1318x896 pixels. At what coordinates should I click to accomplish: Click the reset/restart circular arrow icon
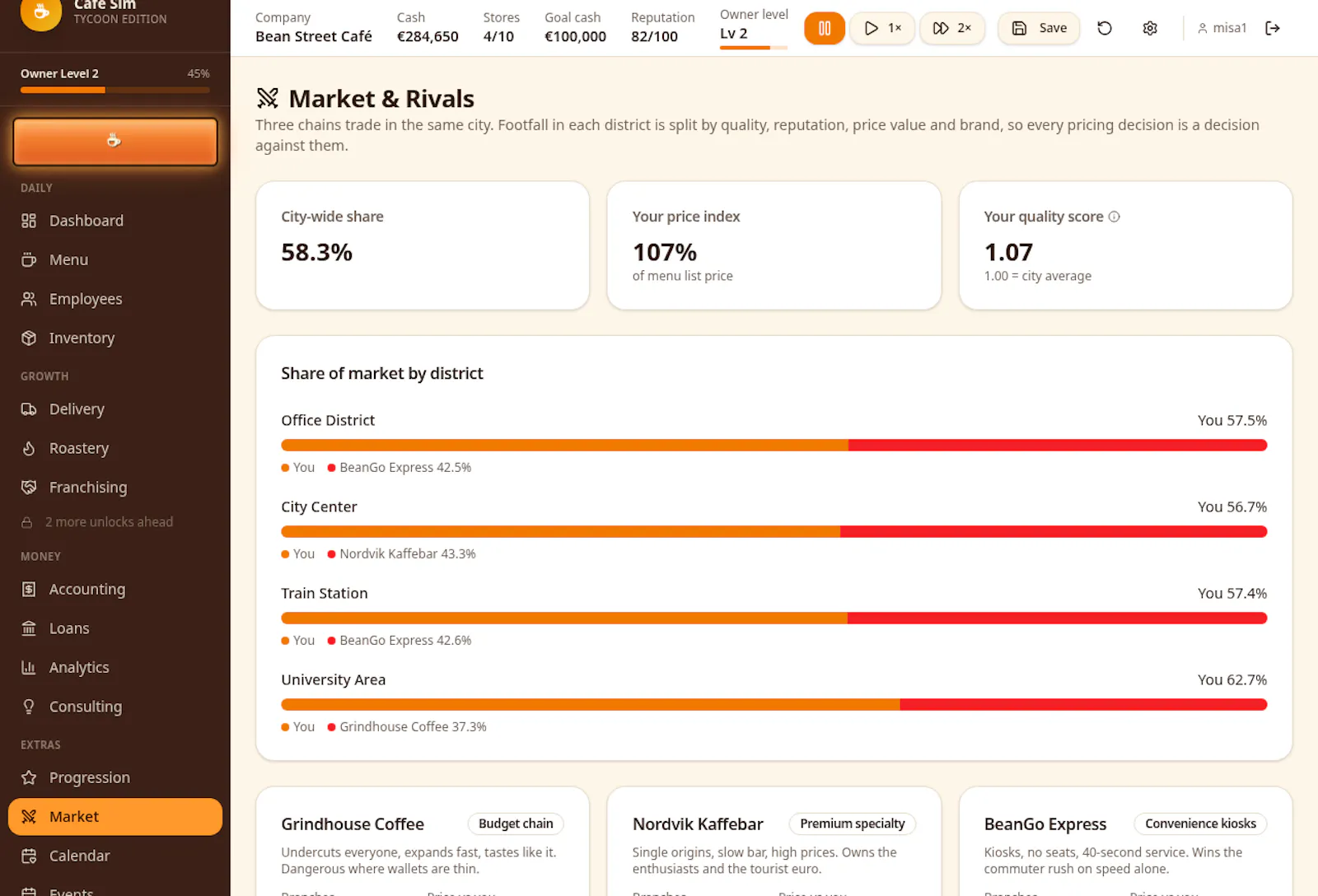coord(1105,29)
